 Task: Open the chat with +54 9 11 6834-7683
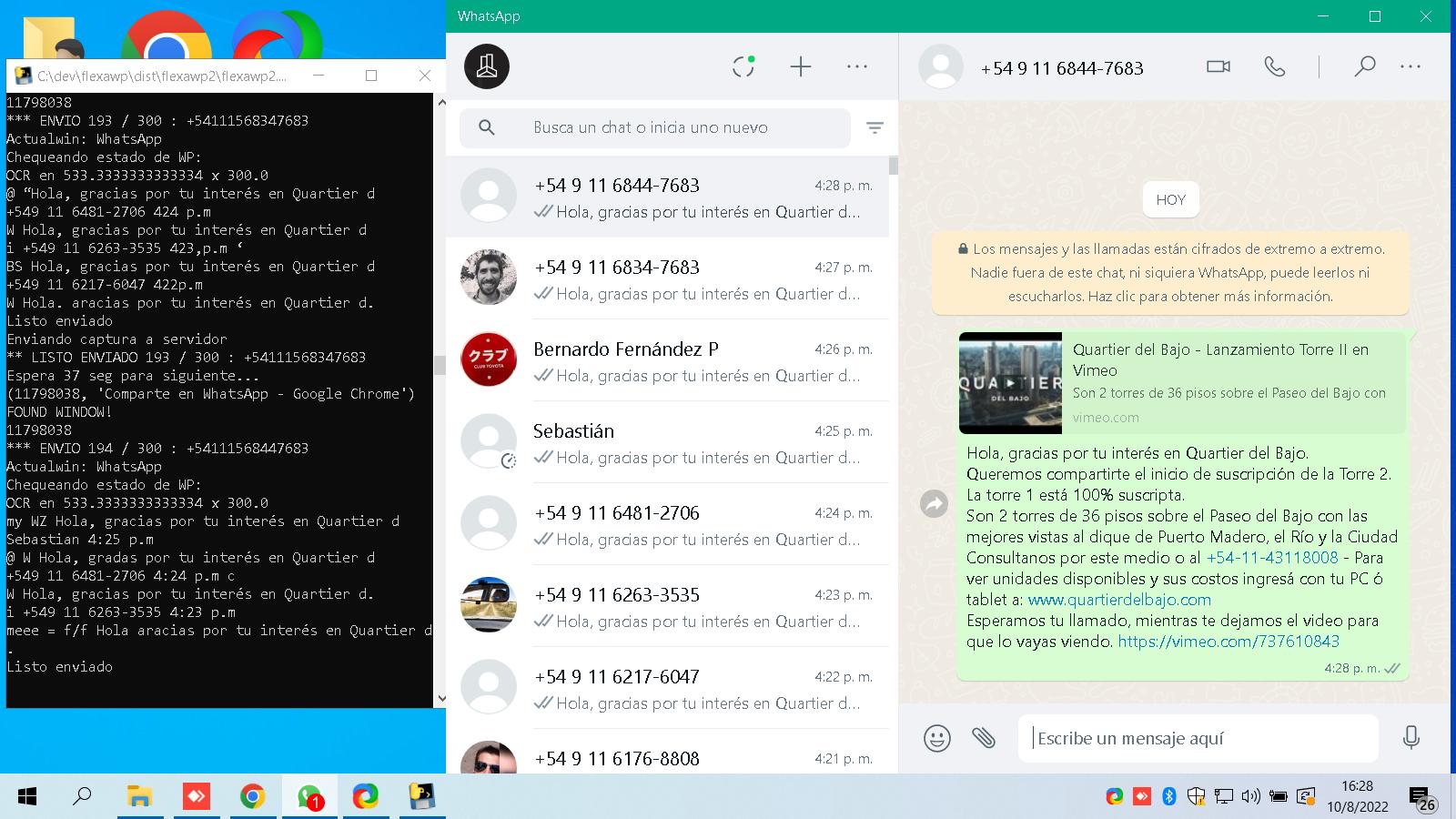pos(667,278)
